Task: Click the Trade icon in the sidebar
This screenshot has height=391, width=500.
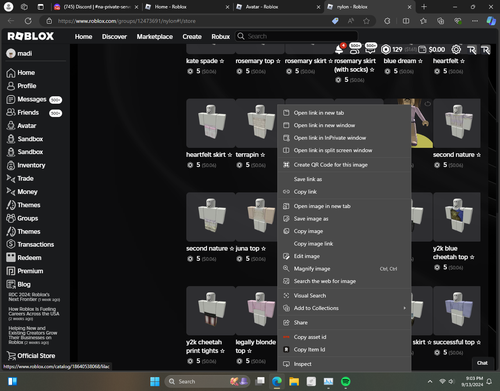Action: pos(11,179)
